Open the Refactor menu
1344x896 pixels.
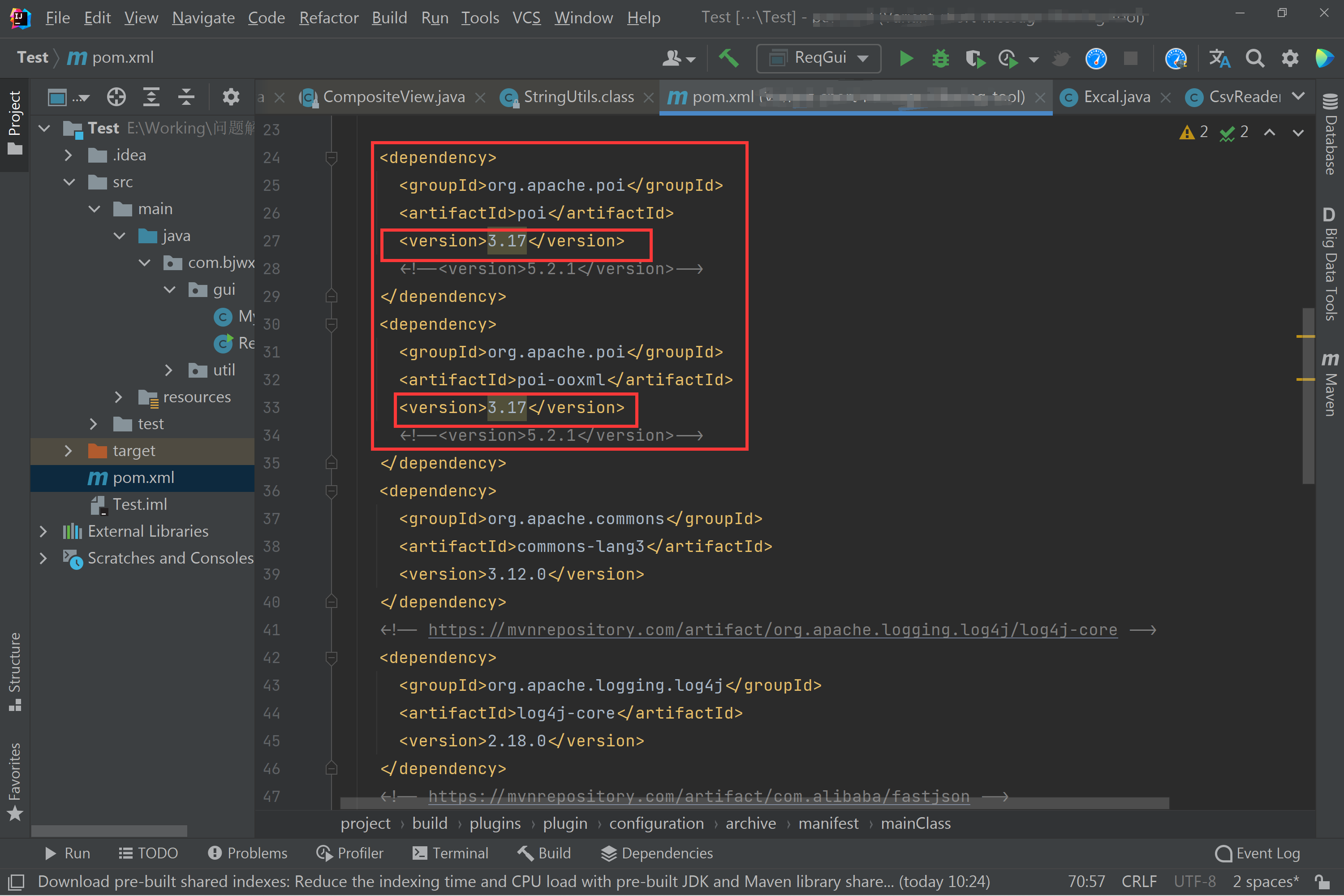pyautogui.click(x=328, y=18)
